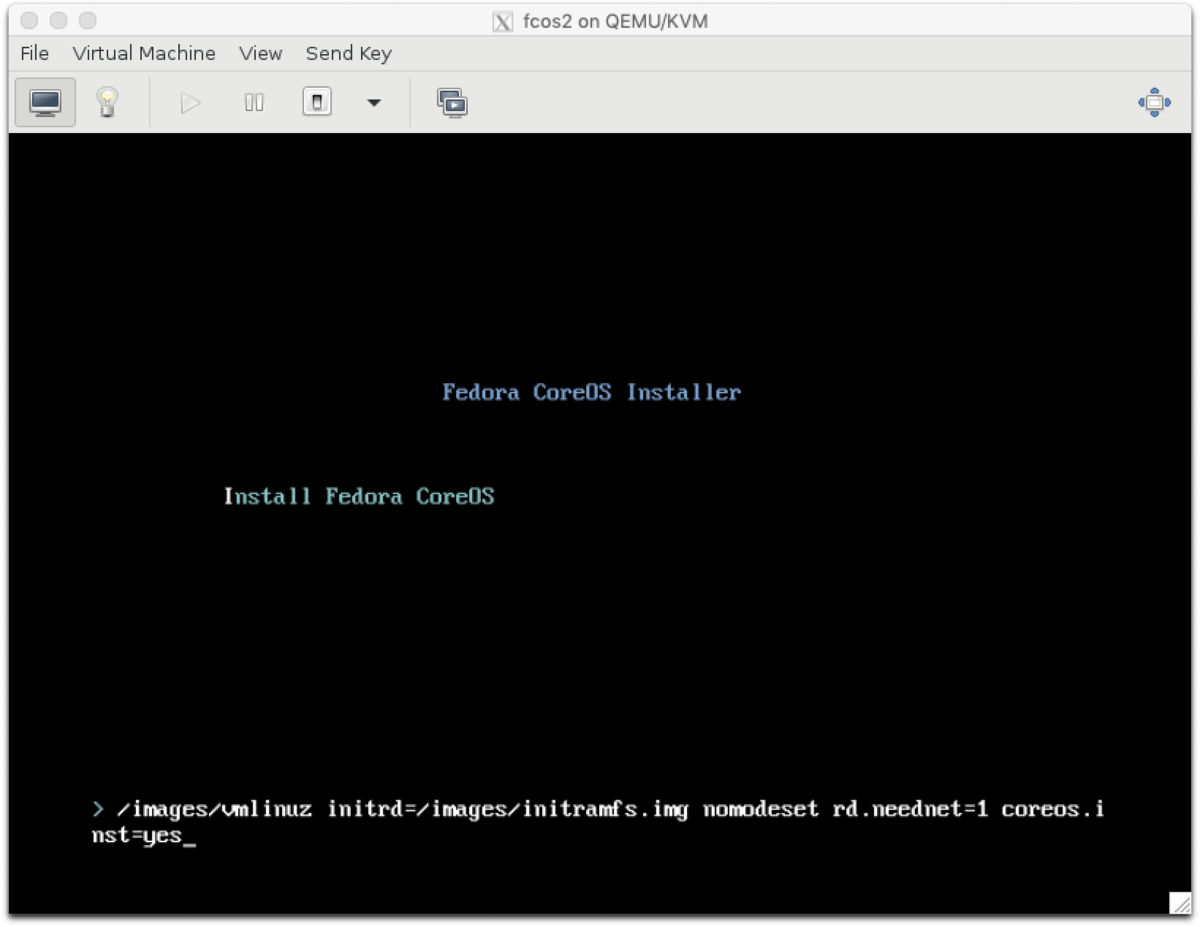Close the fcos2 window
Viewport: 1200px width, 927px height.
click(30, 20)
